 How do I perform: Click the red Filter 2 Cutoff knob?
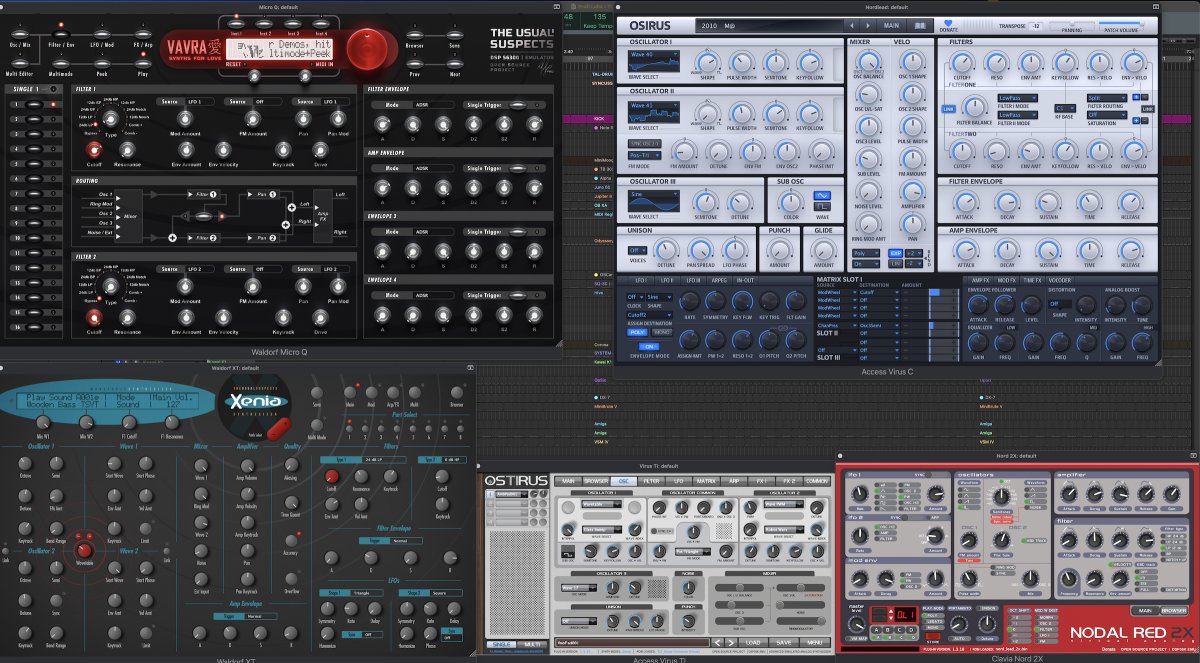pyautogui.click(x=93, y=318)
